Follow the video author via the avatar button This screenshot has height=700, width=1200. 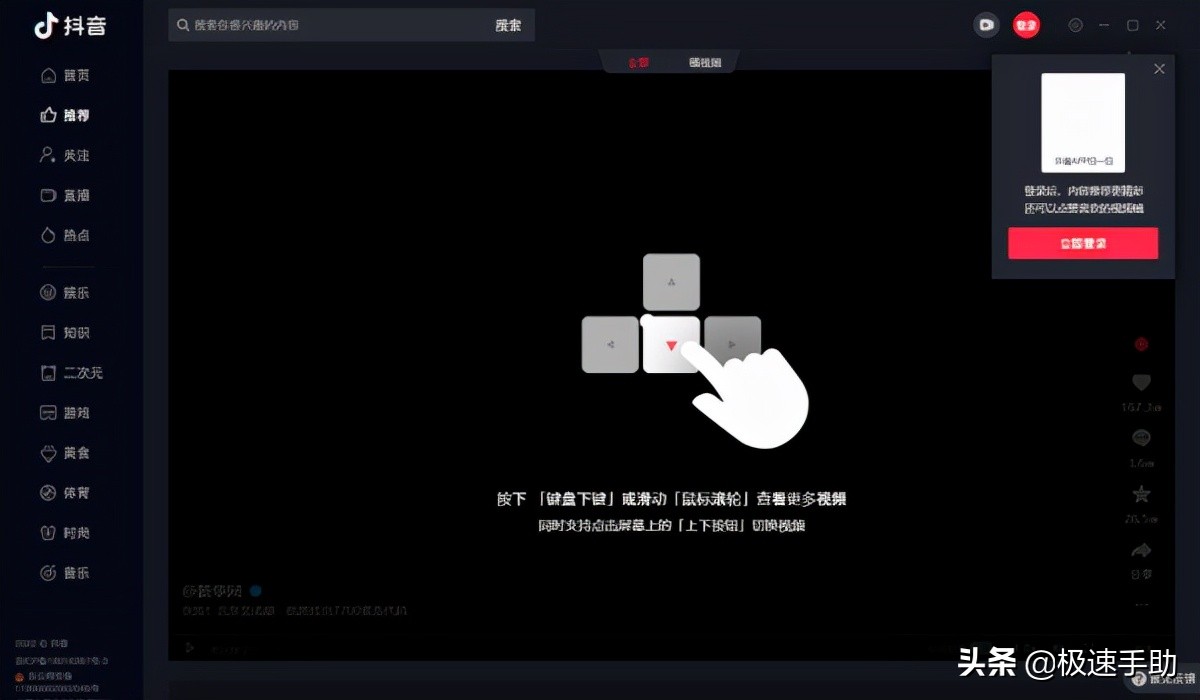click(1141, 343)
